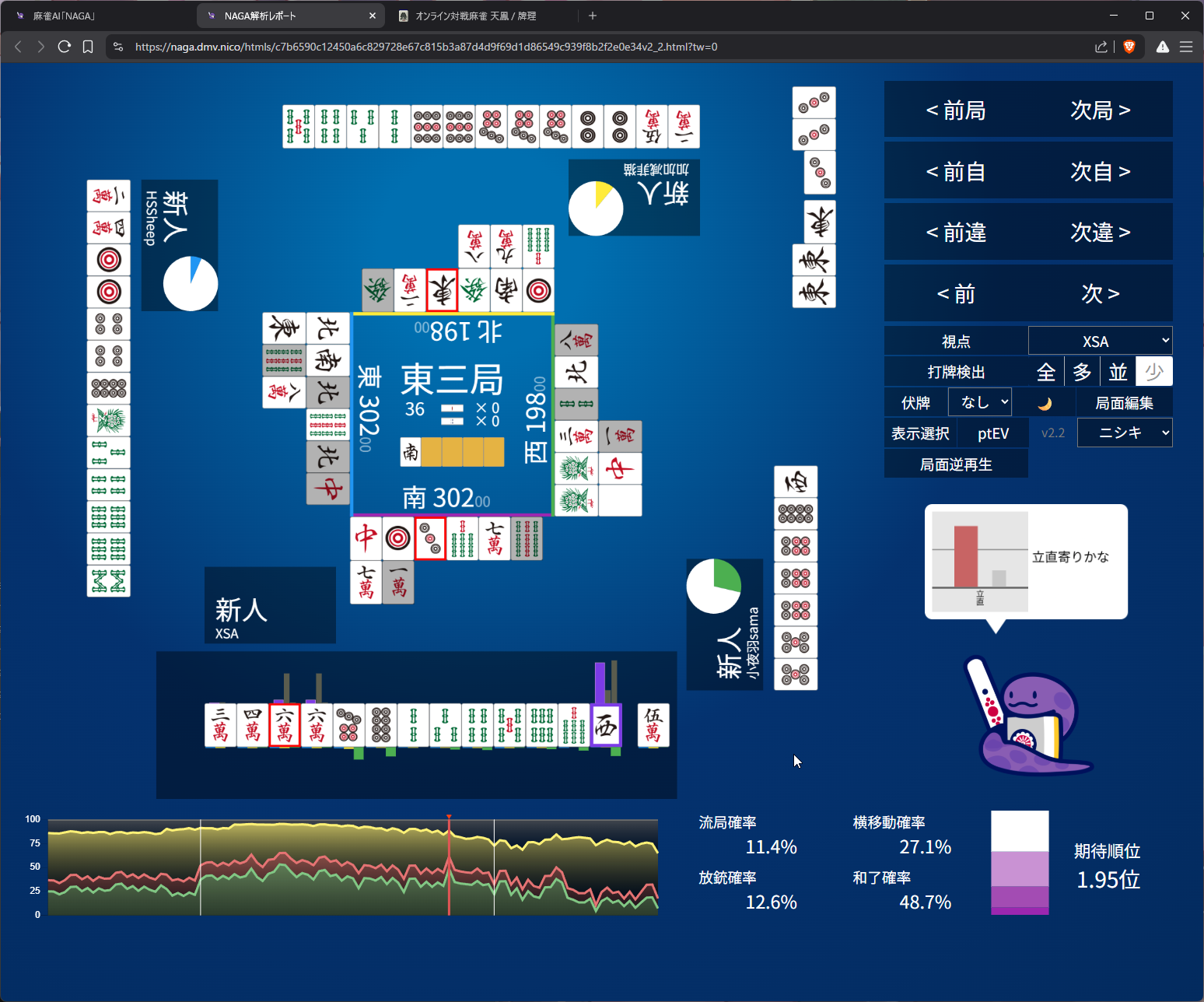
Task: Set 打牌検出 level to 並
Action: (1118, 372)
